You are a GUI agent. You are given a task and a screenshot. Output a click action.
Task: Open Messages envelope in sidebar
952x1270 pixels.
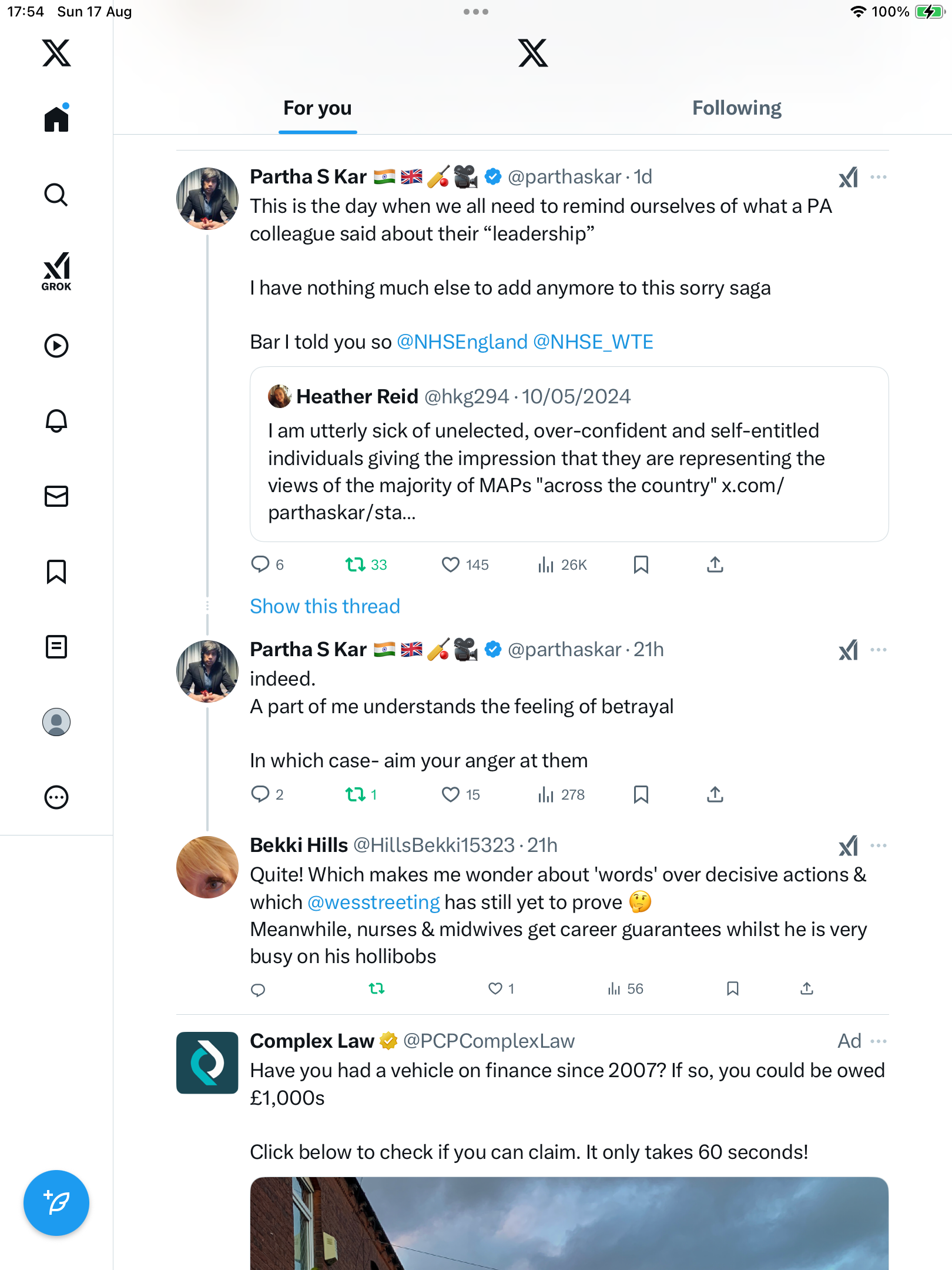56,496
